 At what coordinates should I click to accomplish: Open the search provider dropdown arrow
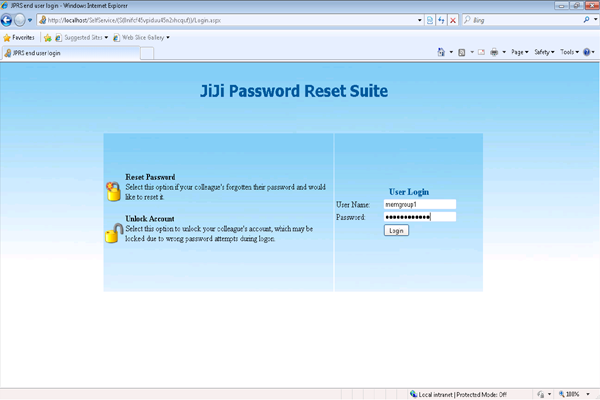(x=595, y=20)
